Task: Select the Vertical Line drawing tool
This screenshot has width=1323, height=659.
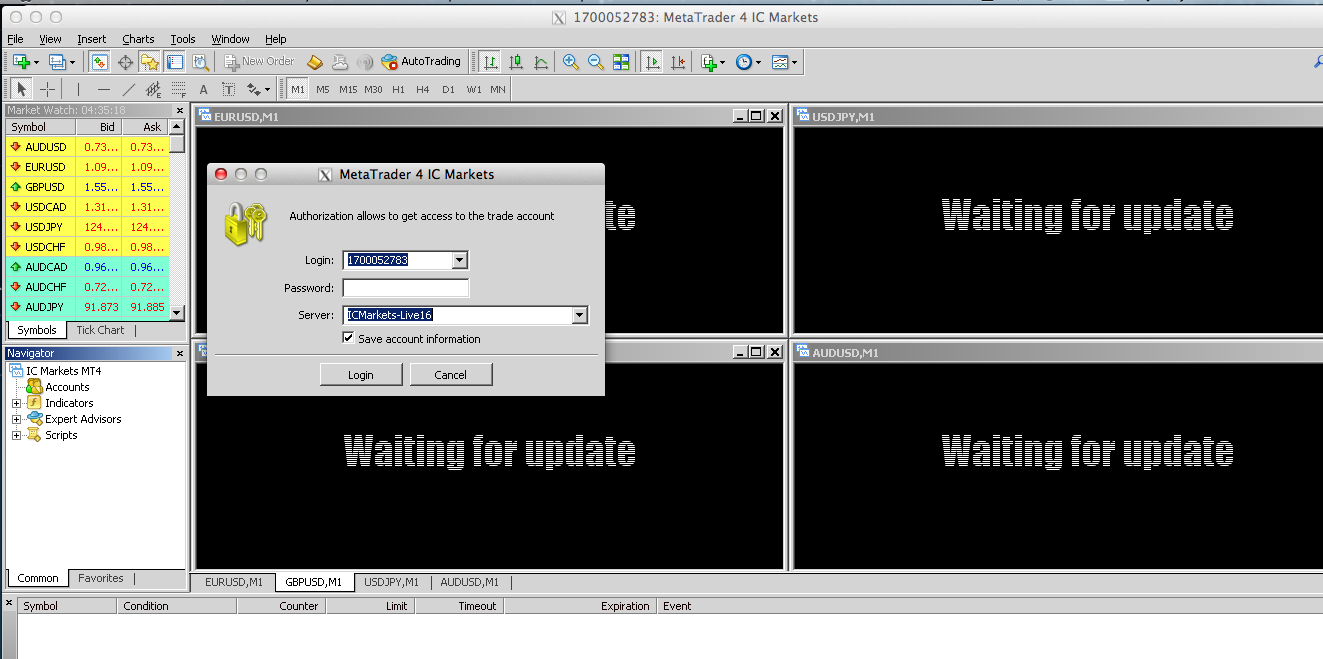Action: pyautogui.click(x=78, y=89)
